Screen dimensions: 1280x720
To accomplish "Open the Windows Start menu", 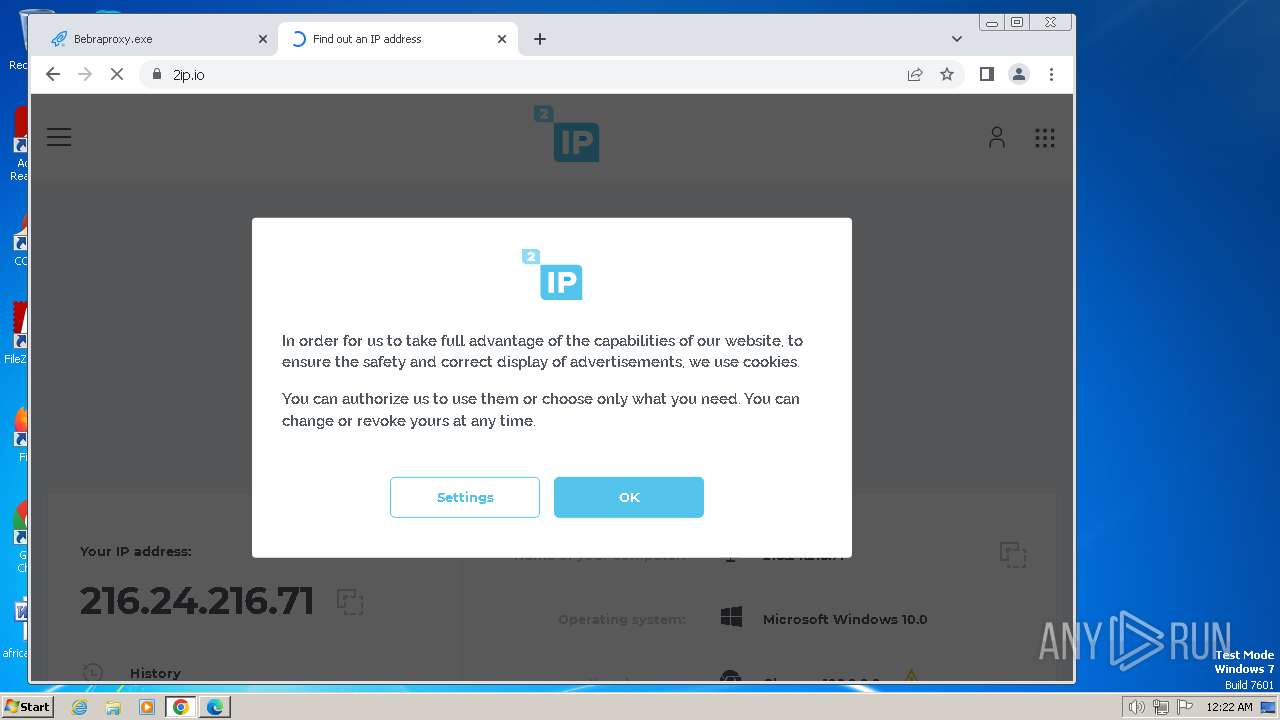I will [27, 706].
